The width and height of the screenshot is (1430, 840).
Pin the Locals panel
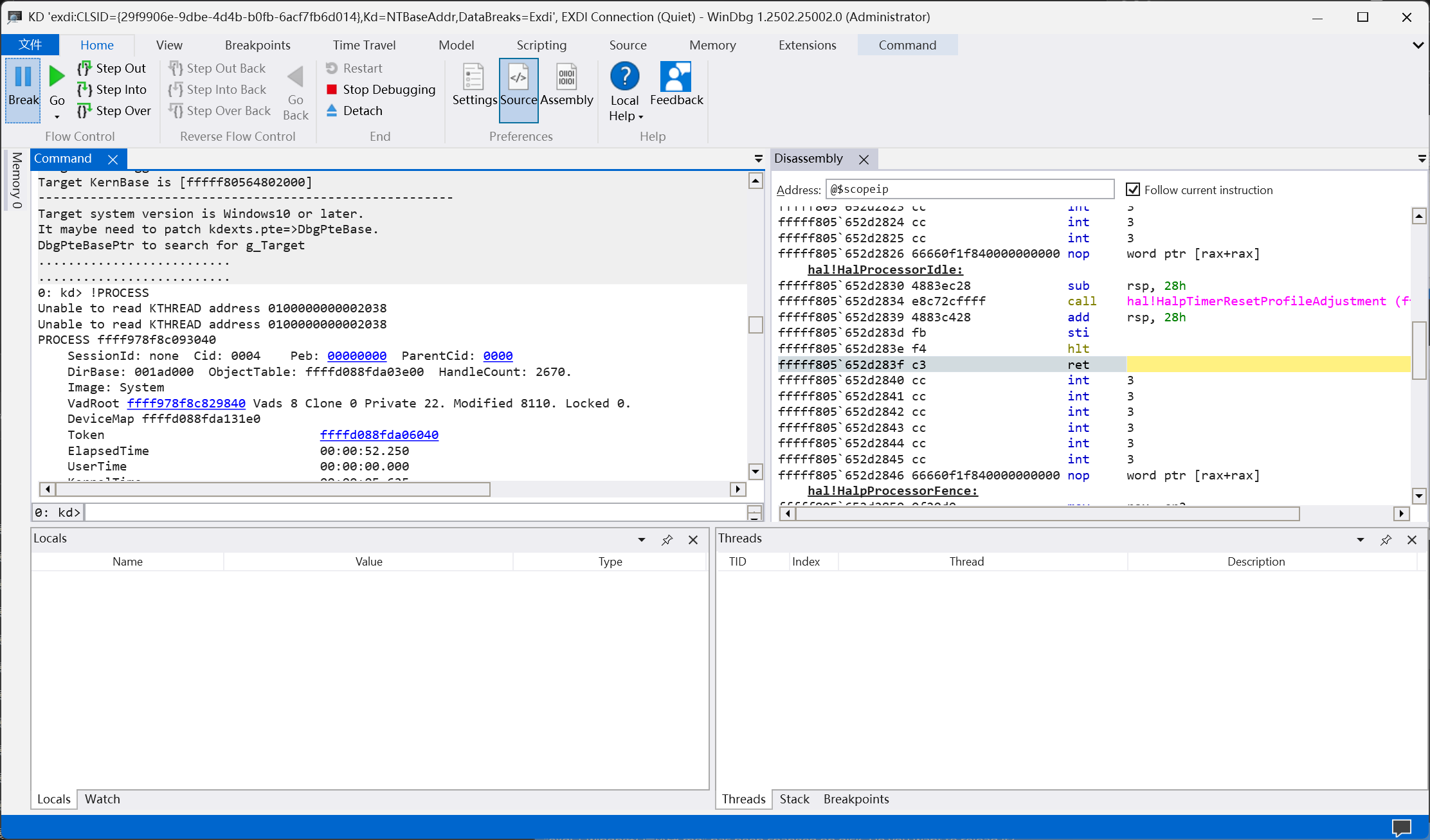tap(667, 540)
